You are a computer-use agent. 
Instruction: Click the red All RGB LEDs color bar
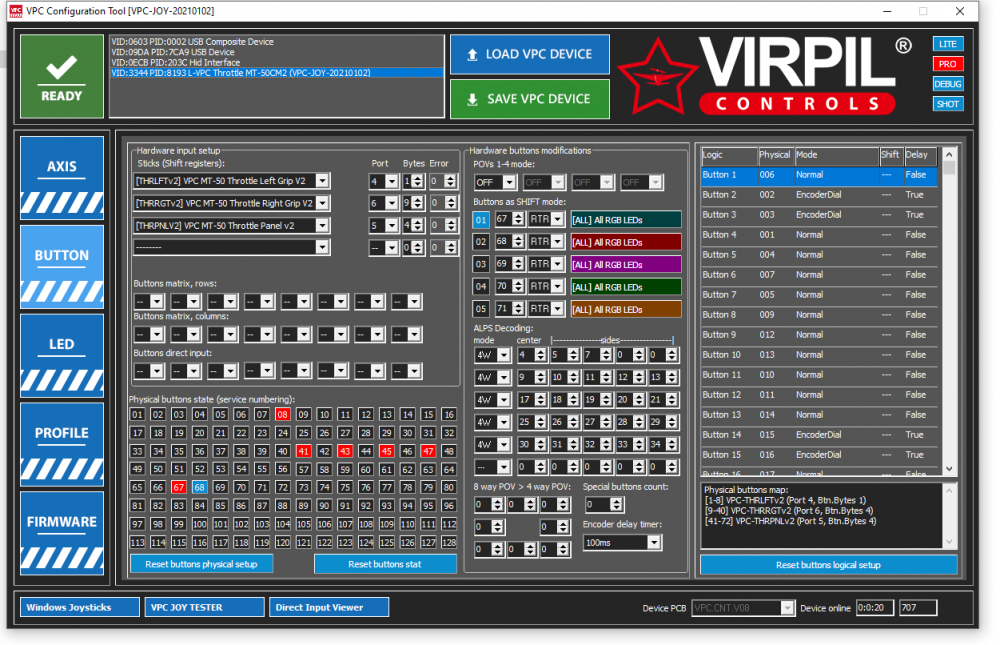(x=625, y=242)
